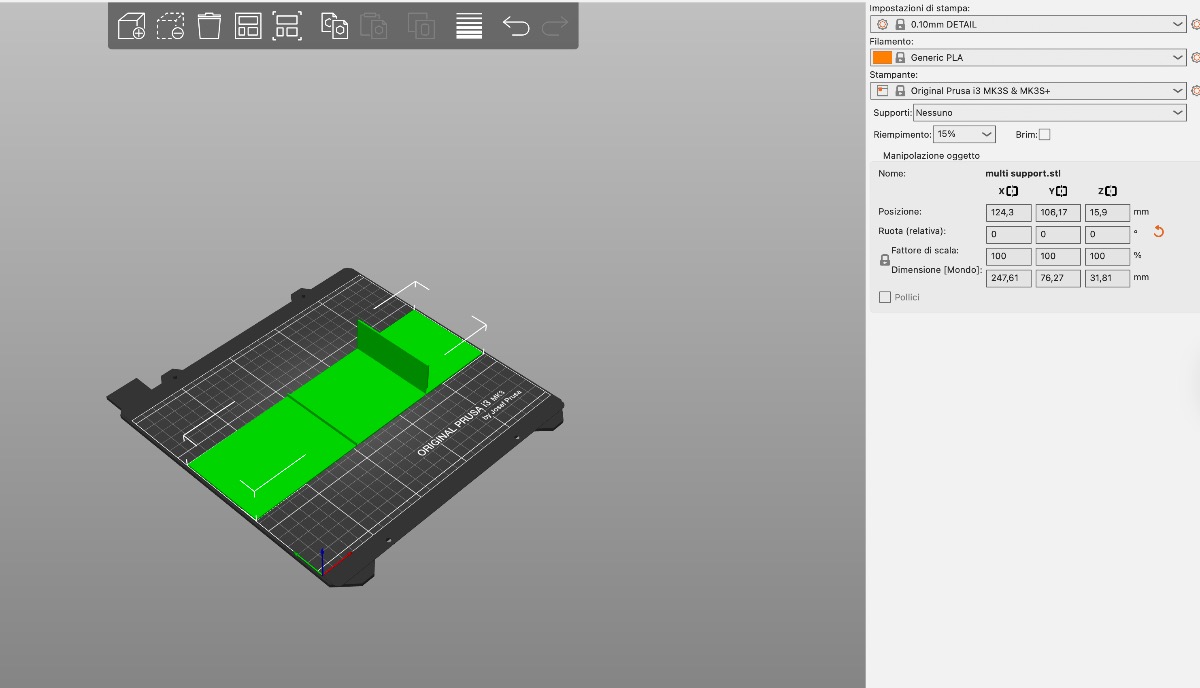Click the Posizione X field 124,3
Image resolution: width=1200 pixels, height=688 pixels.
tap(1008, 212)
